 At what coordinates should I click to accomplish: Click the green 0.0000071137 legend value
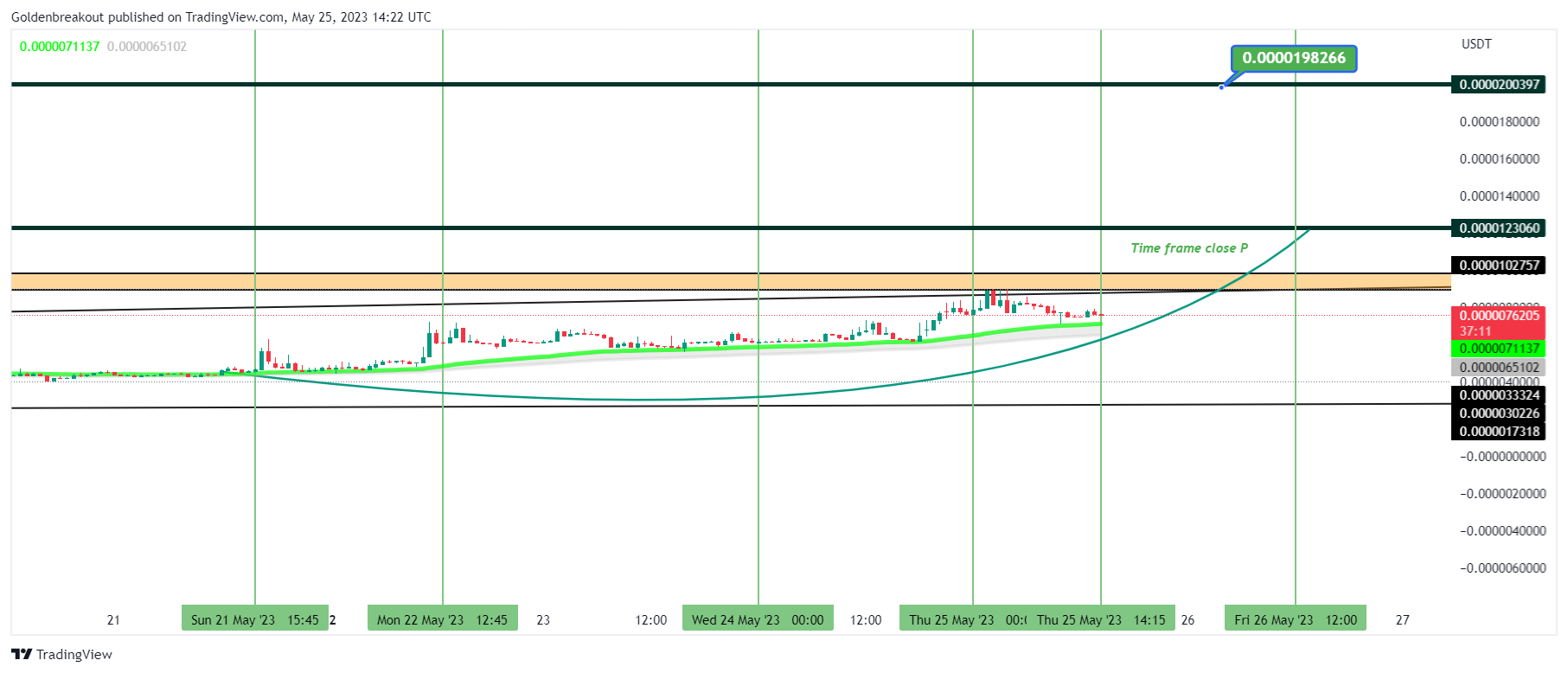click(x=60, y=47)
